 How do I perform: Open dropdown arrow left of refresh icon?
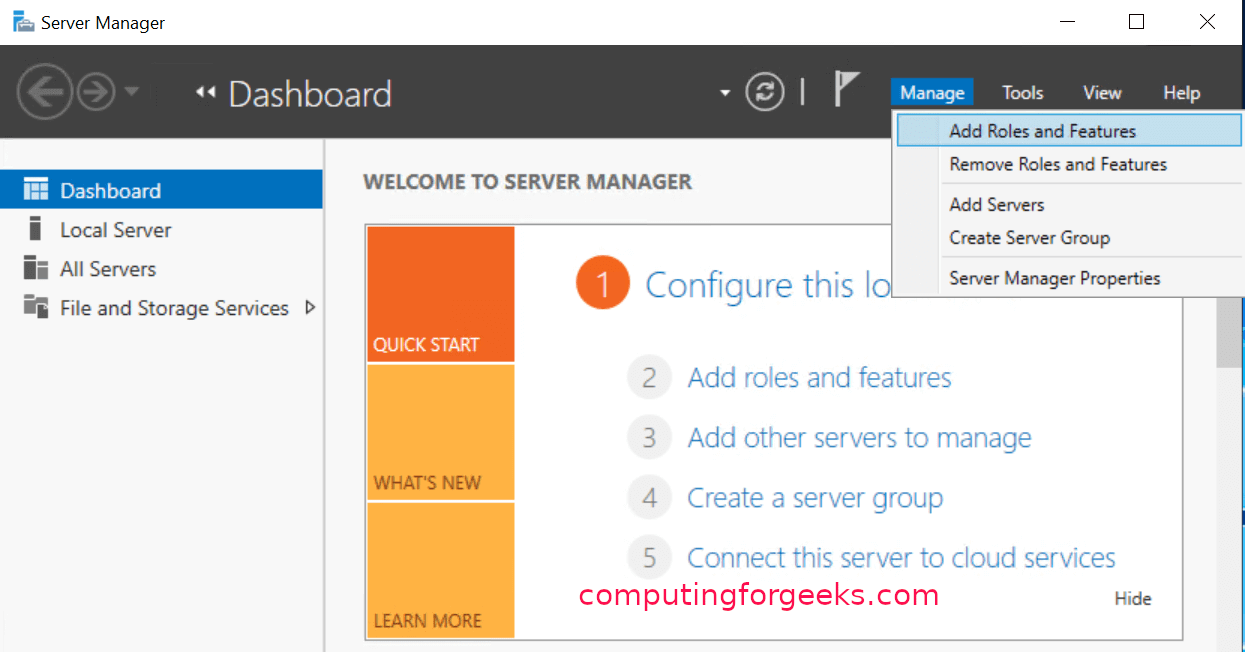(725, 94)
